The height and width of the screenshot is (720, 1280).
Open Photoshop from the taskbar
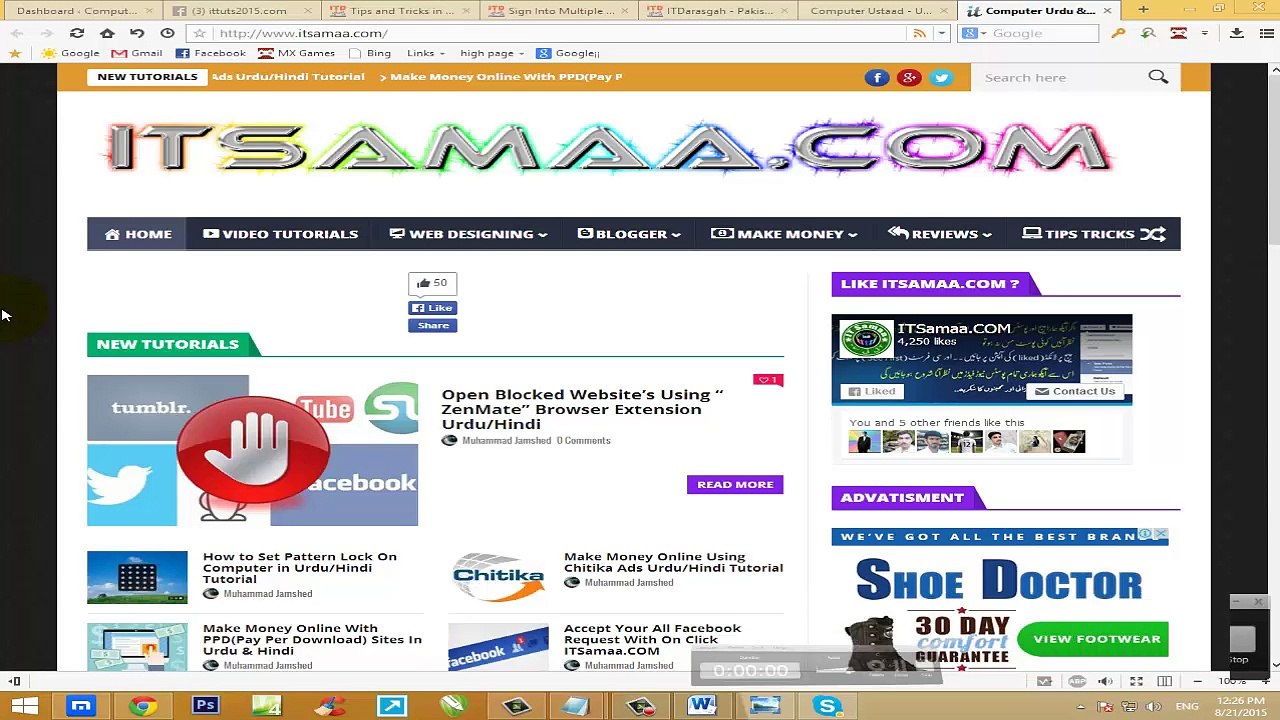[205, 706]
